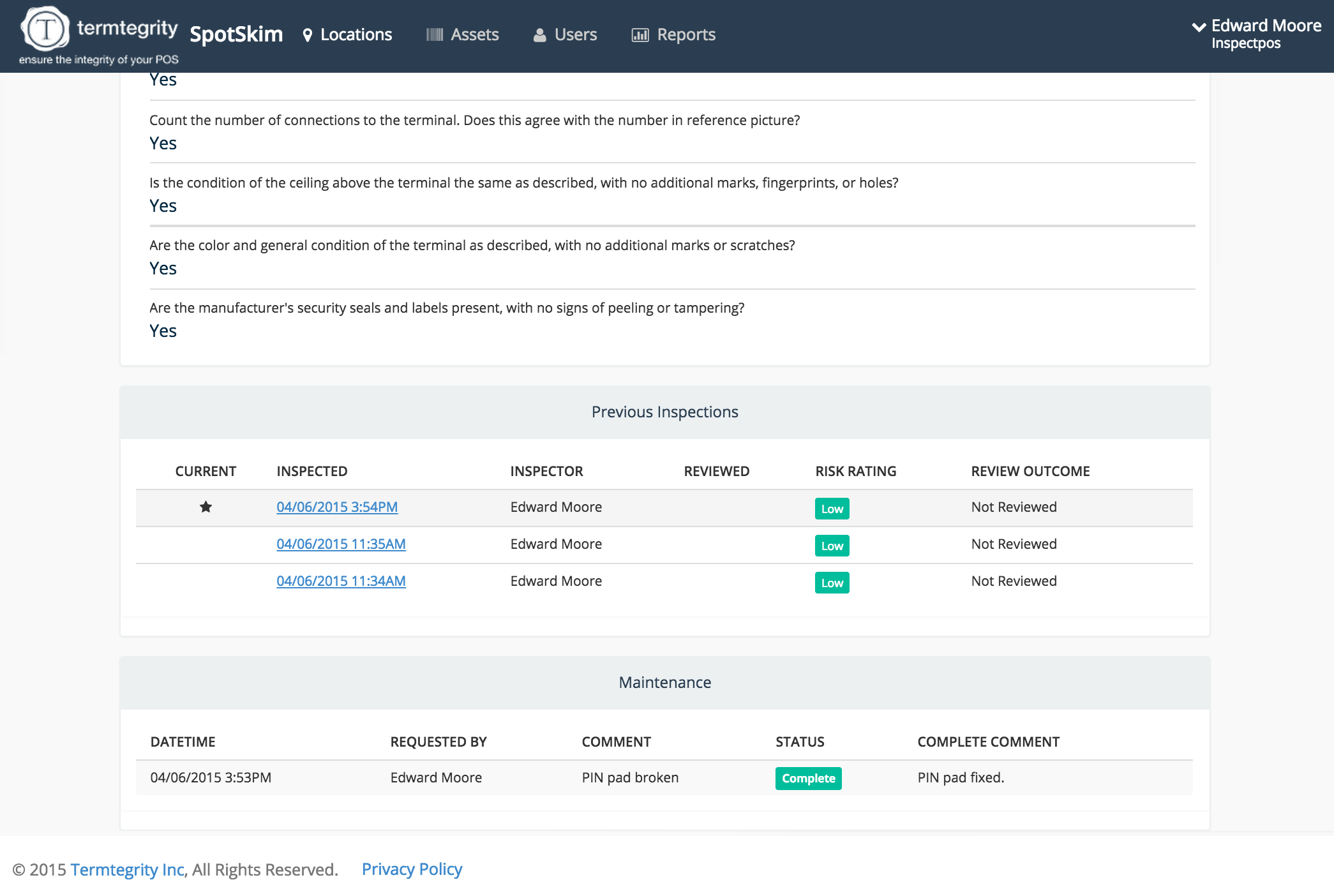Click the Reports chart icon
1334x896 pixels.
(x=640, y=35)
